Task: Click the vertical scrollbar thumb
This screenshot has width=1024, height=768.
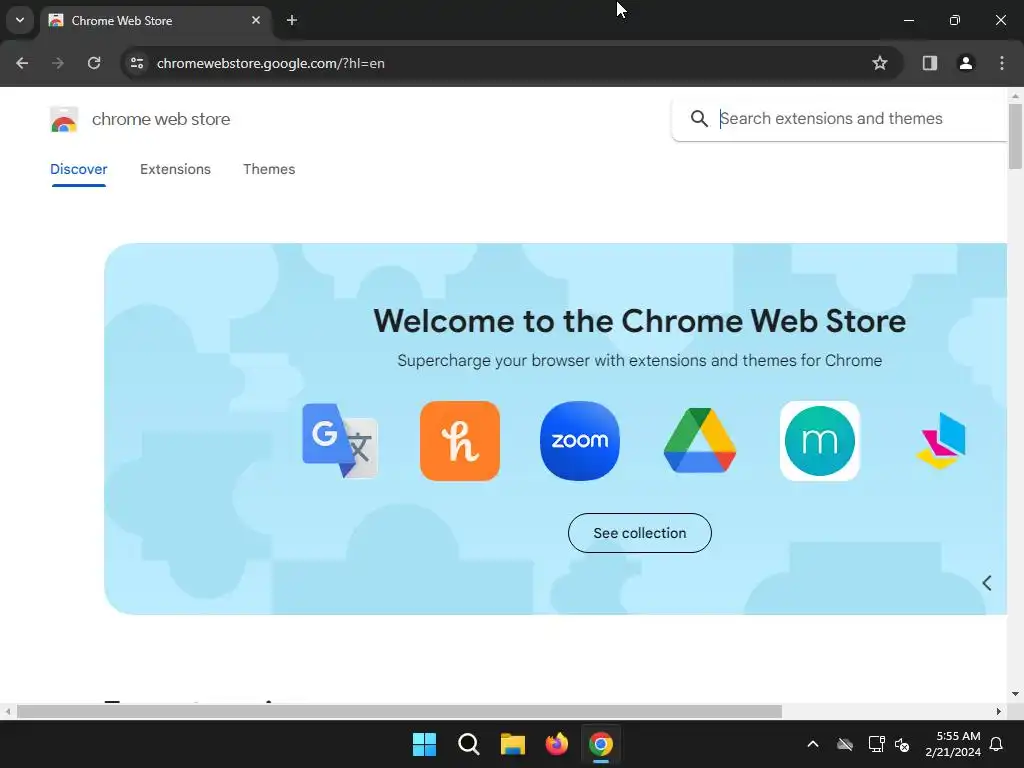Action: 1015,136
